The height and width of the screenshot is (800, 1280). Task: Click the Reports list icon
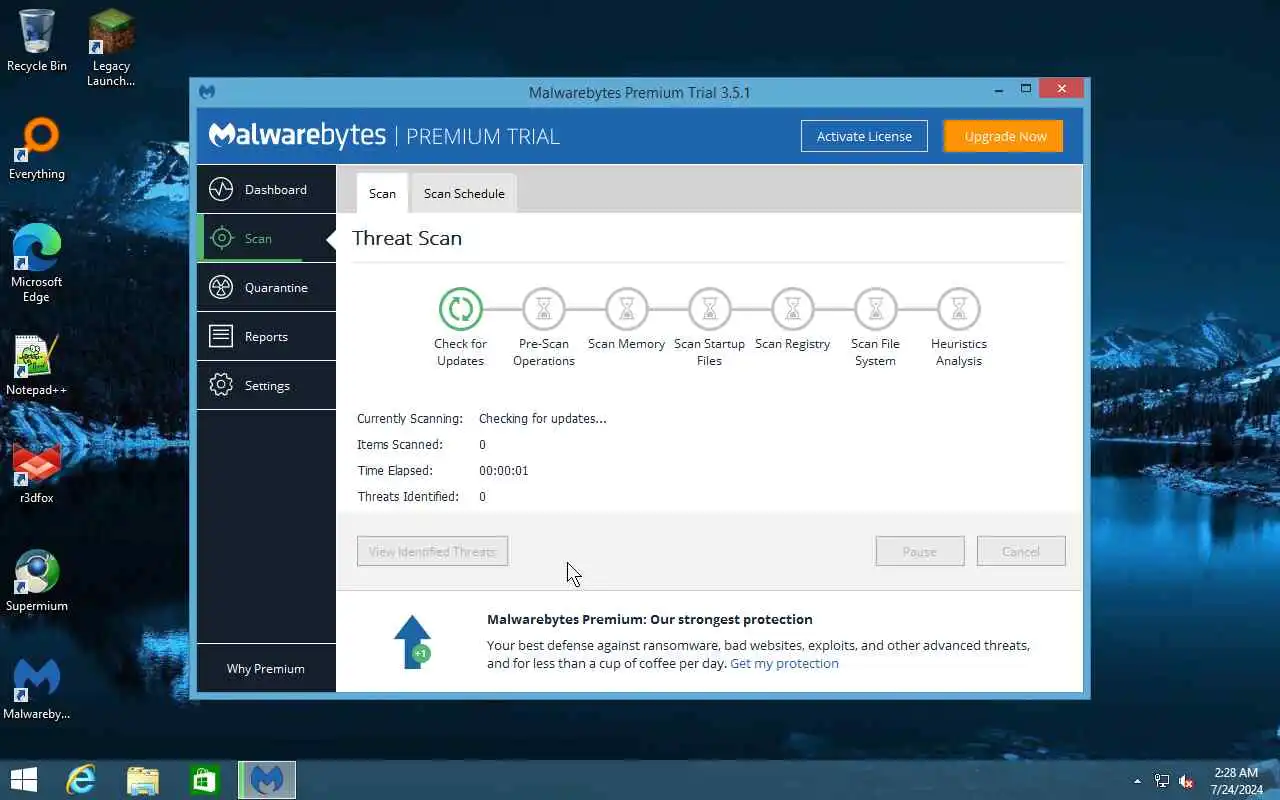point(221,336)
